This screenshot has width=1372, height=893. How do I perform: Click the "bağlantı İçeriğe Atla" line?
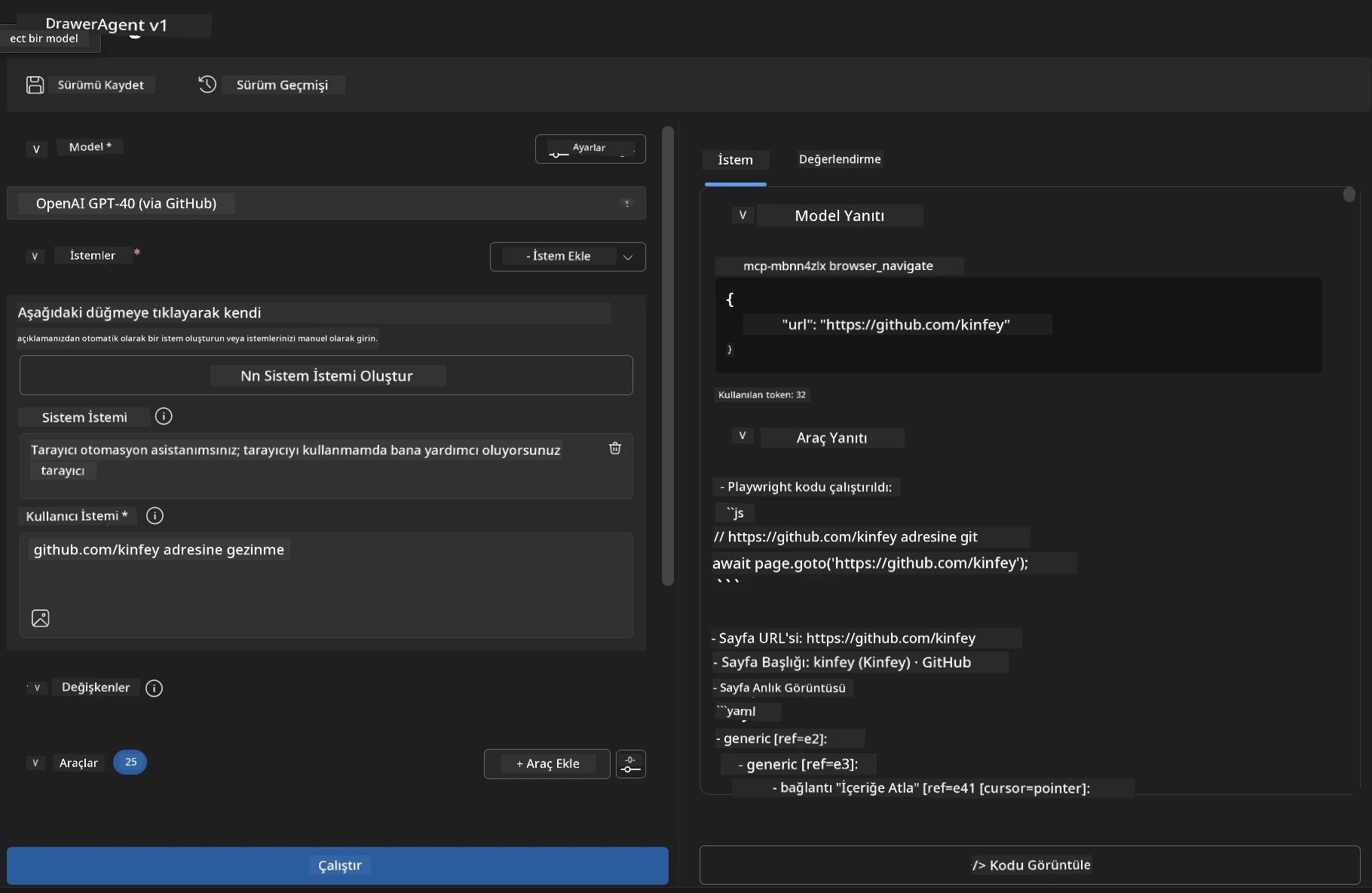[x=931, y=788]
